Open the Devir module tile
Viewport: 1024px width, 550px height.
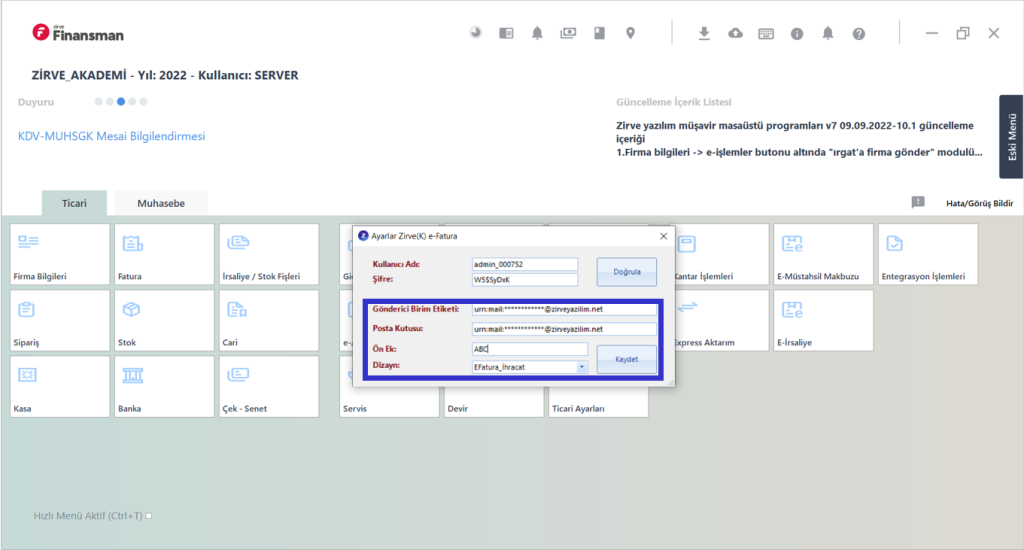[x=494, y=402]
